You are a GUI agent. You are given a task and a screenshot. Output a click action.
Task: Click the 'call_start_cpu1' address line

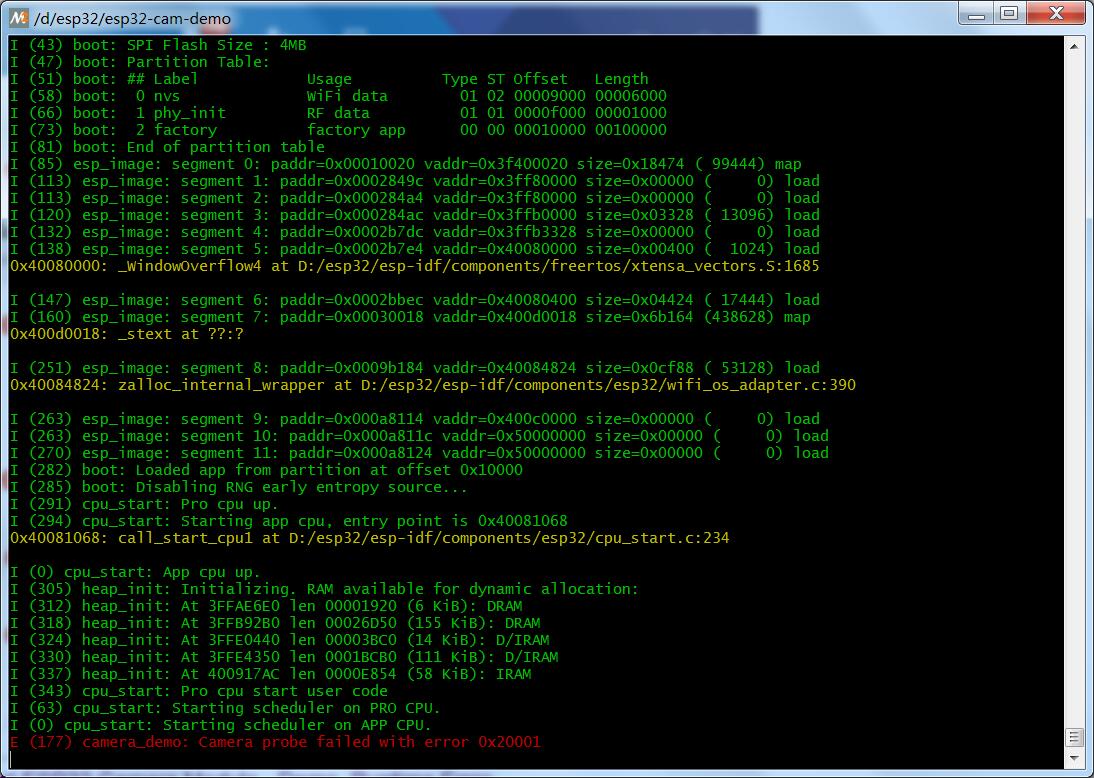coord(370,539)
